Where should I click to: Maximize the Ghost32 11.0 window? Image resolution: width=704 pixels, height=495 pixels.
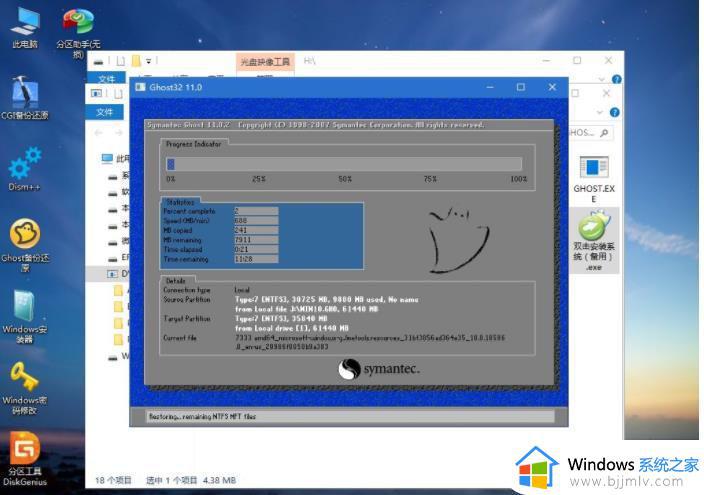520,87
